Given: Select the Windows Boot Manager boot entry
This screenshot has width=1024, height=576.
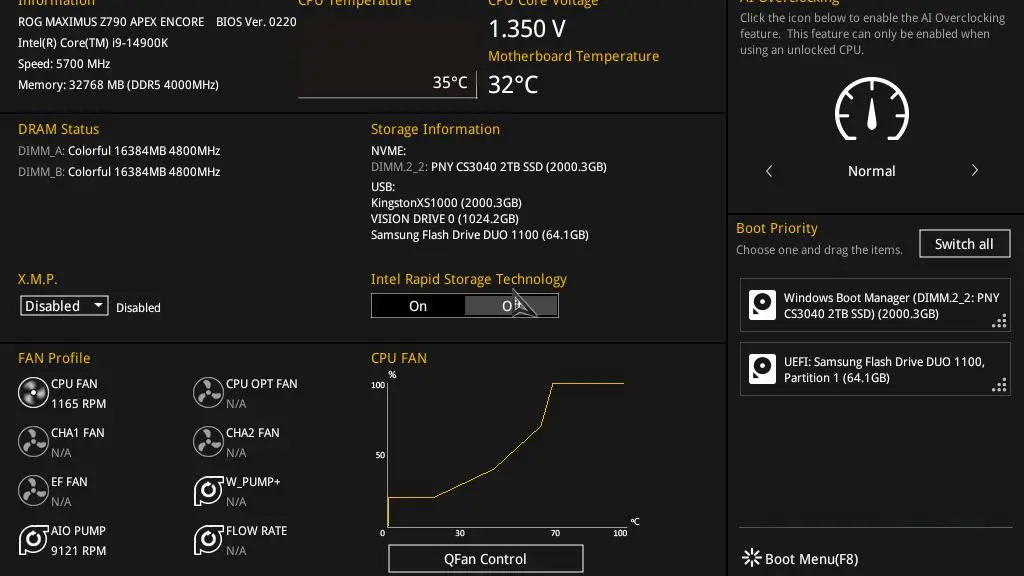Looking at the screenshot, I should click(x=875, y=305).
